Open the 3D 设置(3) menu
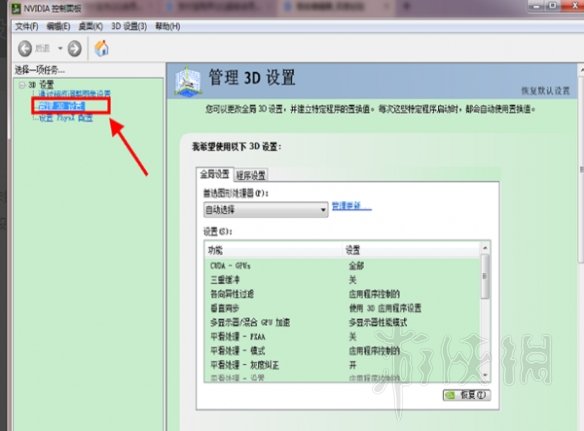Viewport: 584px width, 431px height. pyautogui.click(x=129, y=26)
